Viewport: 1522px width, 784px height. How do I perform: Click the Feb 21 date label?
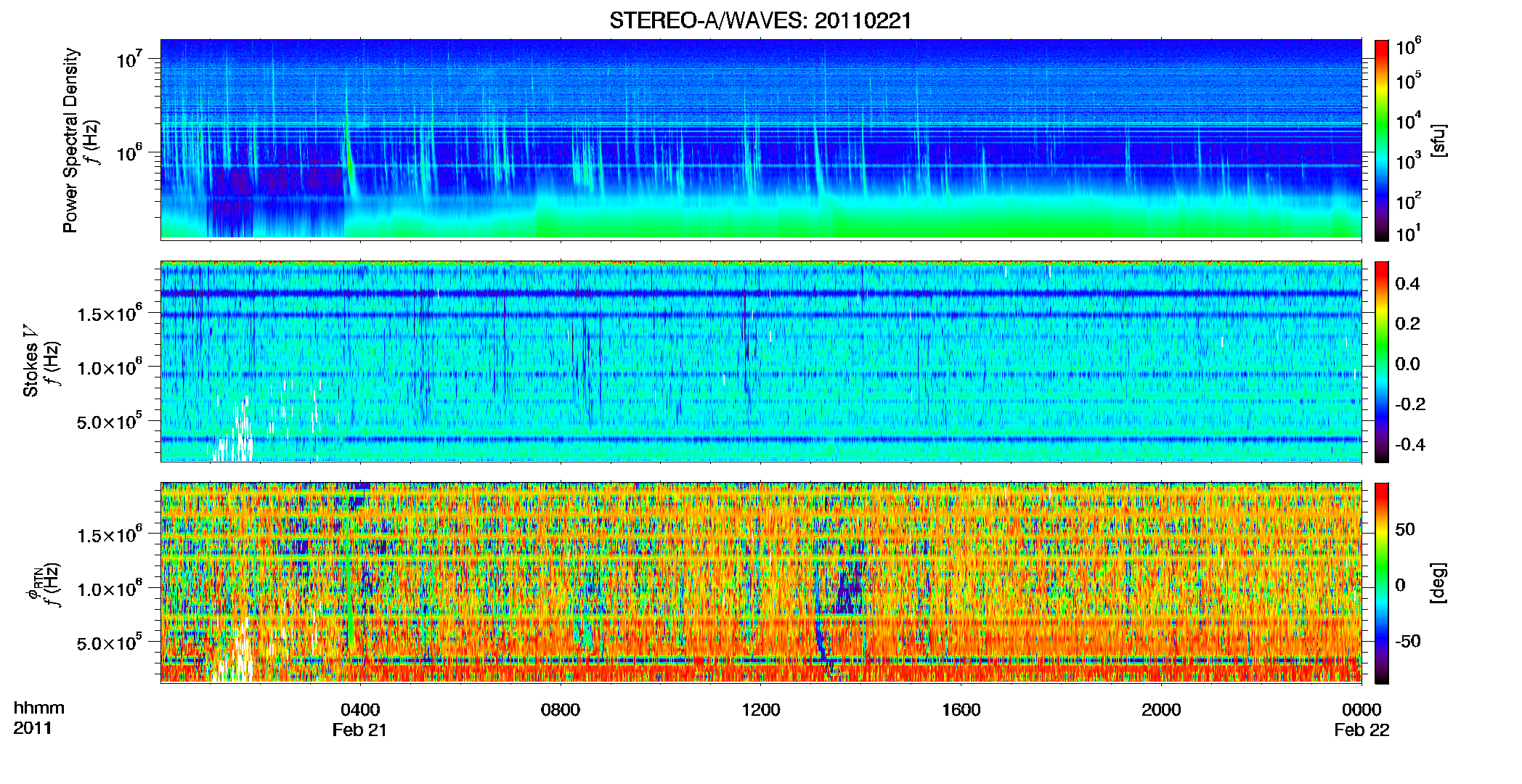360,730
